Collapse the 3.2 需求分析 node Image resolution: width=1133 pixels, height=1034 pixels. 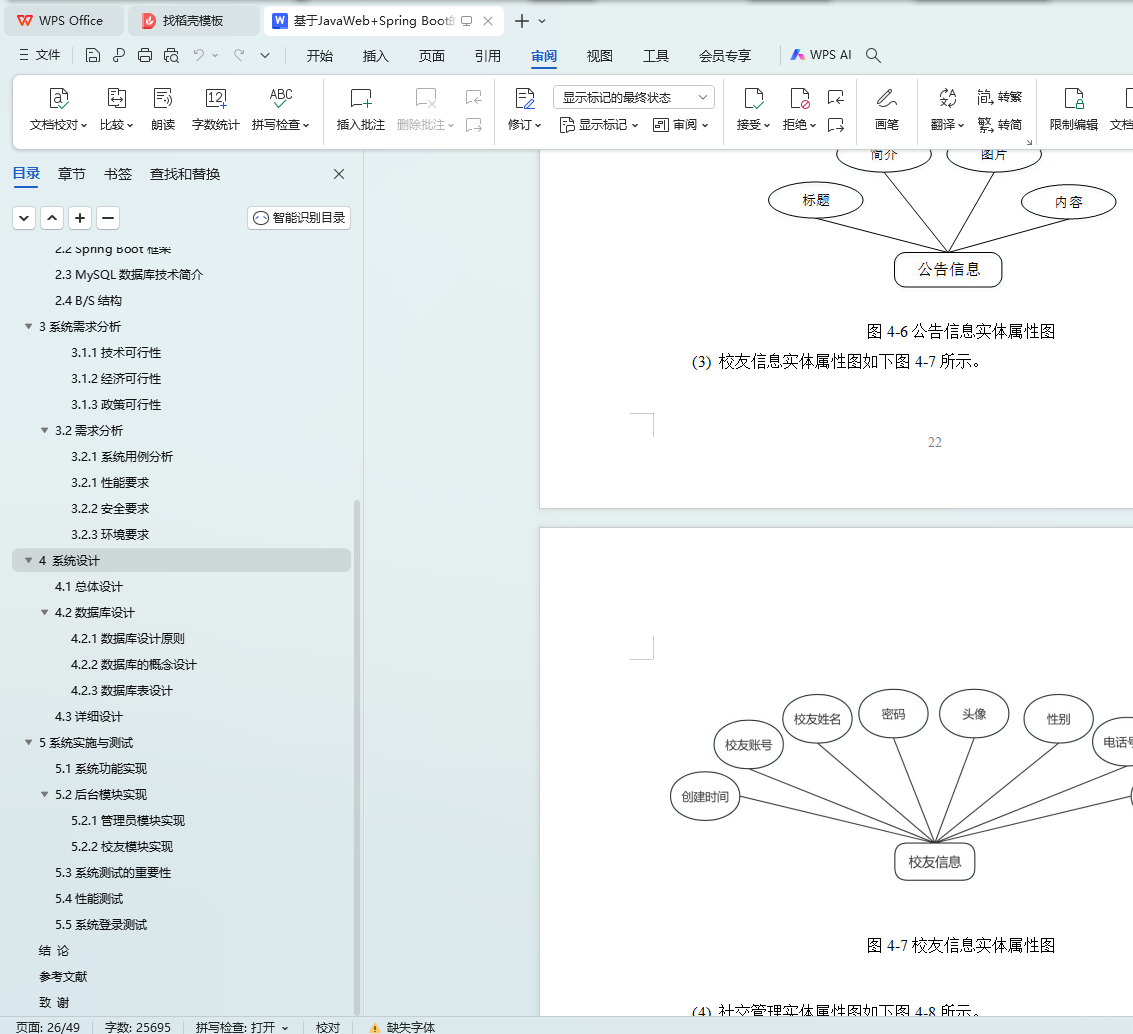tap(44, 431)
